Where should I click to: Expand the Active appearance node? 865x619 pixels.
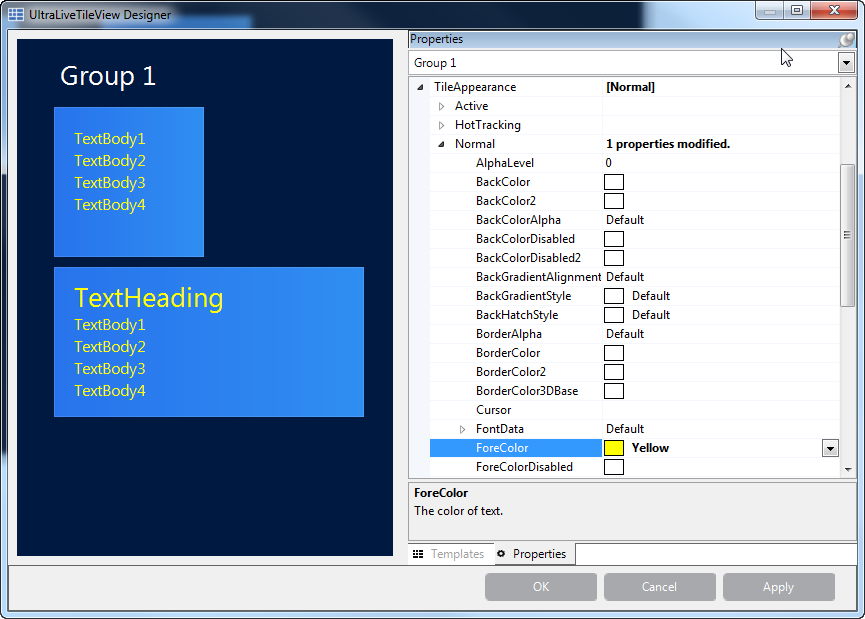tap(441, 106)
